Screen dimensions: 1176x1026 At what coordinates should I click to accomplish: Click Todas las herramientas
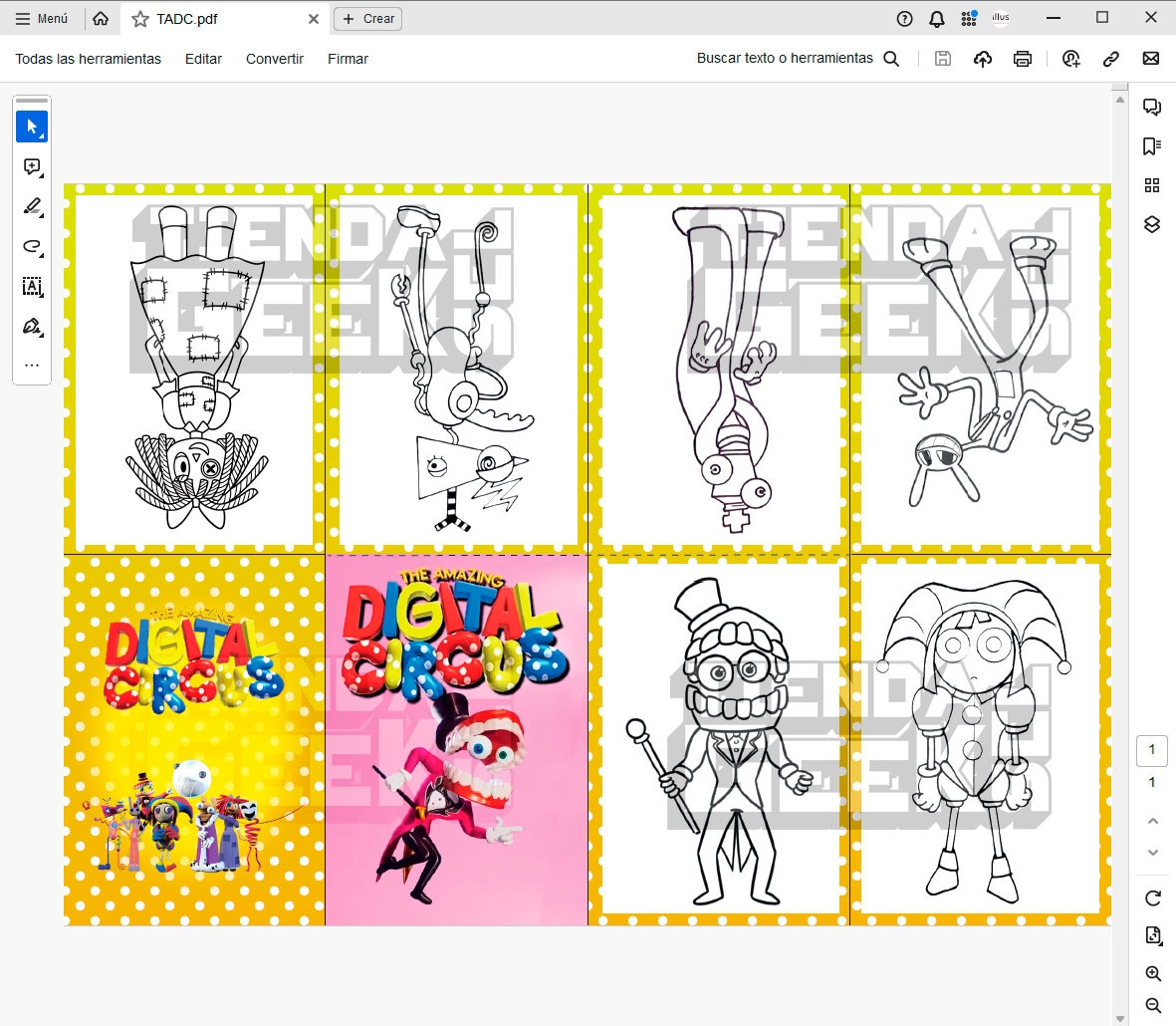(x=87, y=59)
